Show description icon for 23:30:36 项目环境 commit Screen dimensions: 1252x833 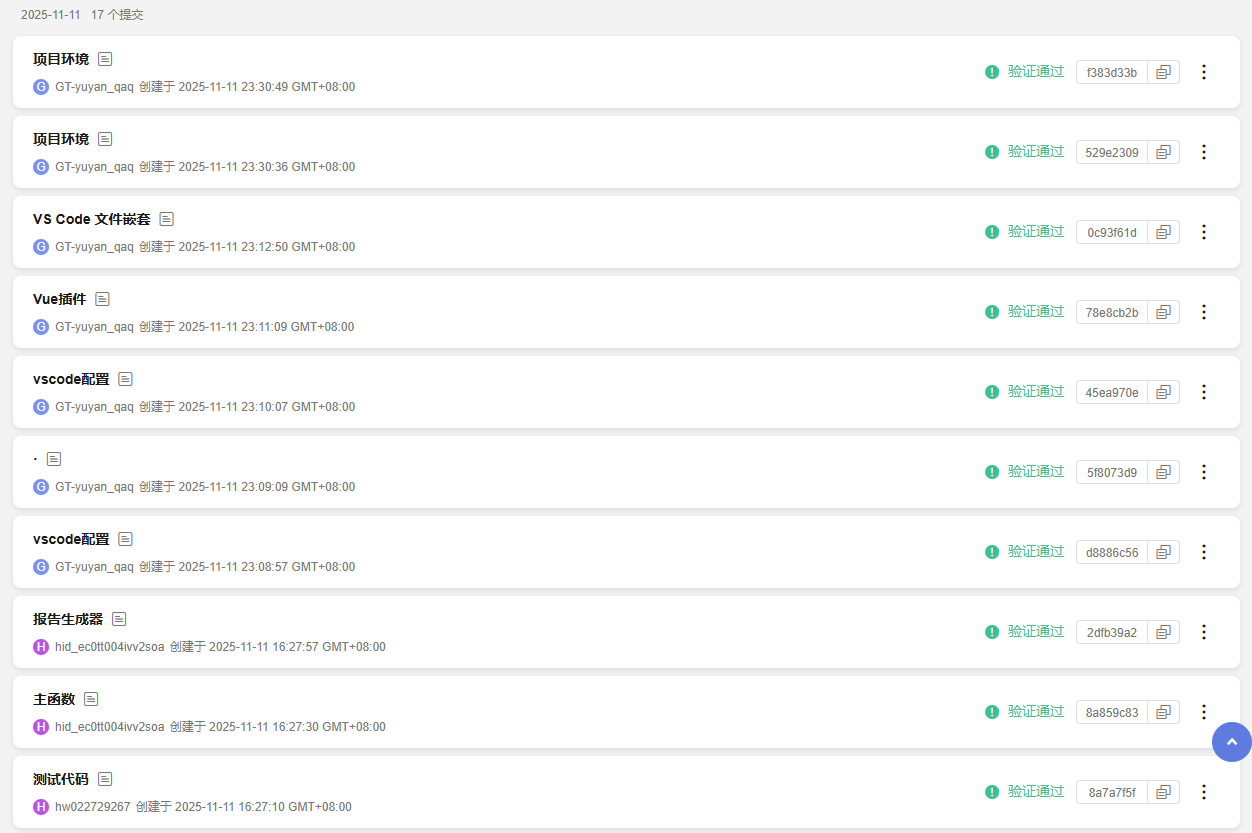pyautogui.click(x=105, y=139)
